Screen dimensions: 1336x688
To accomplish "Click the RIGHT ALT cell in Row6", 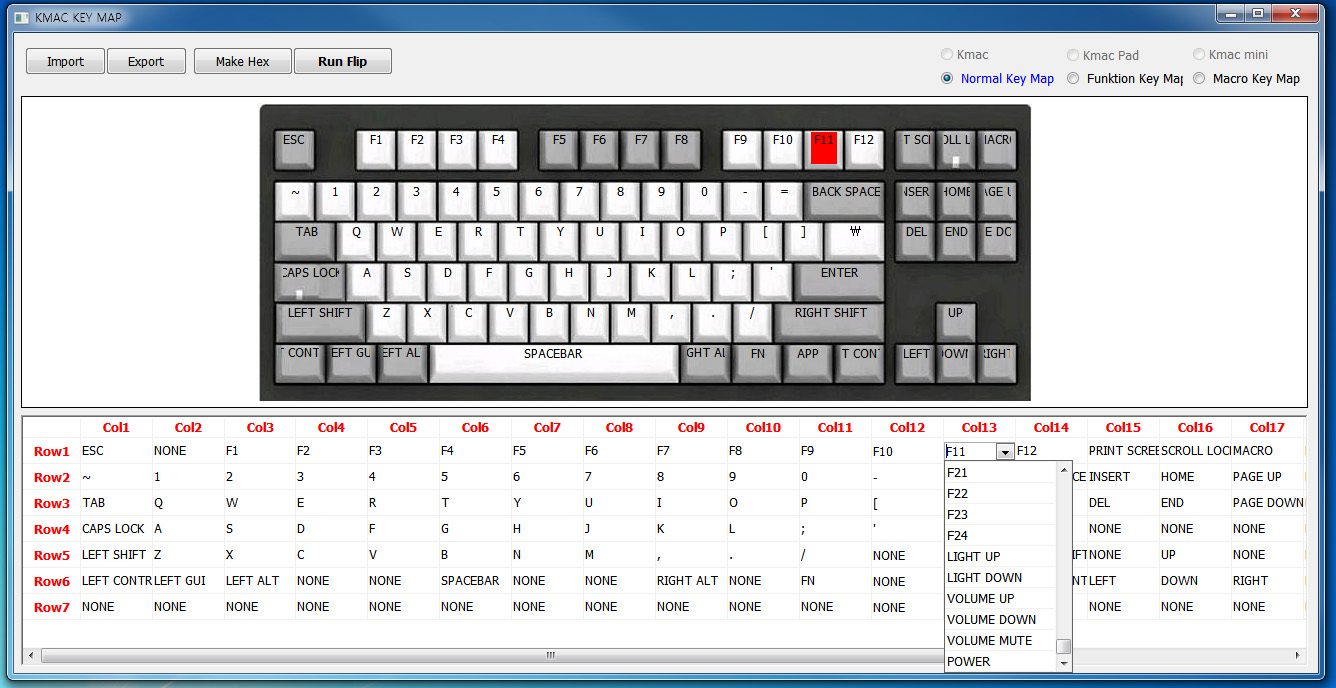I will [x=692, y=581].
